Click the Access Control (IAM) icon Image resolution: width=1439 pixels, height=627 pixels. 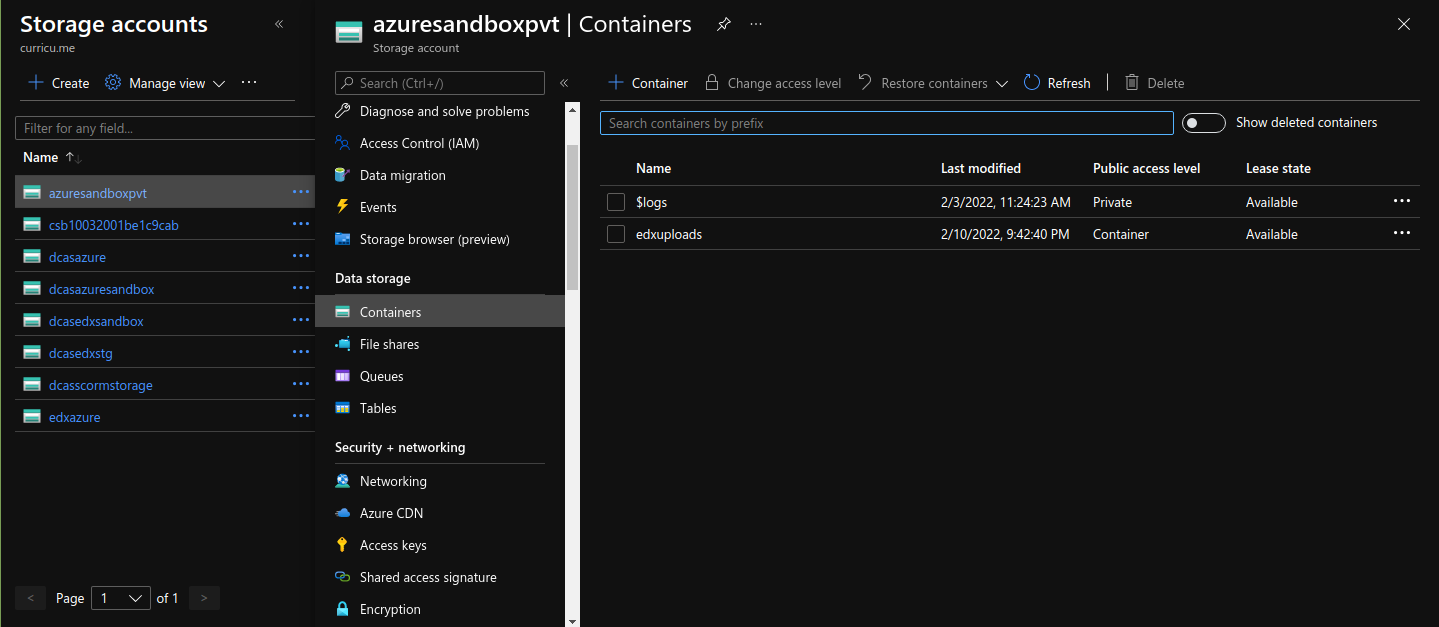click(x=343, y=143)
